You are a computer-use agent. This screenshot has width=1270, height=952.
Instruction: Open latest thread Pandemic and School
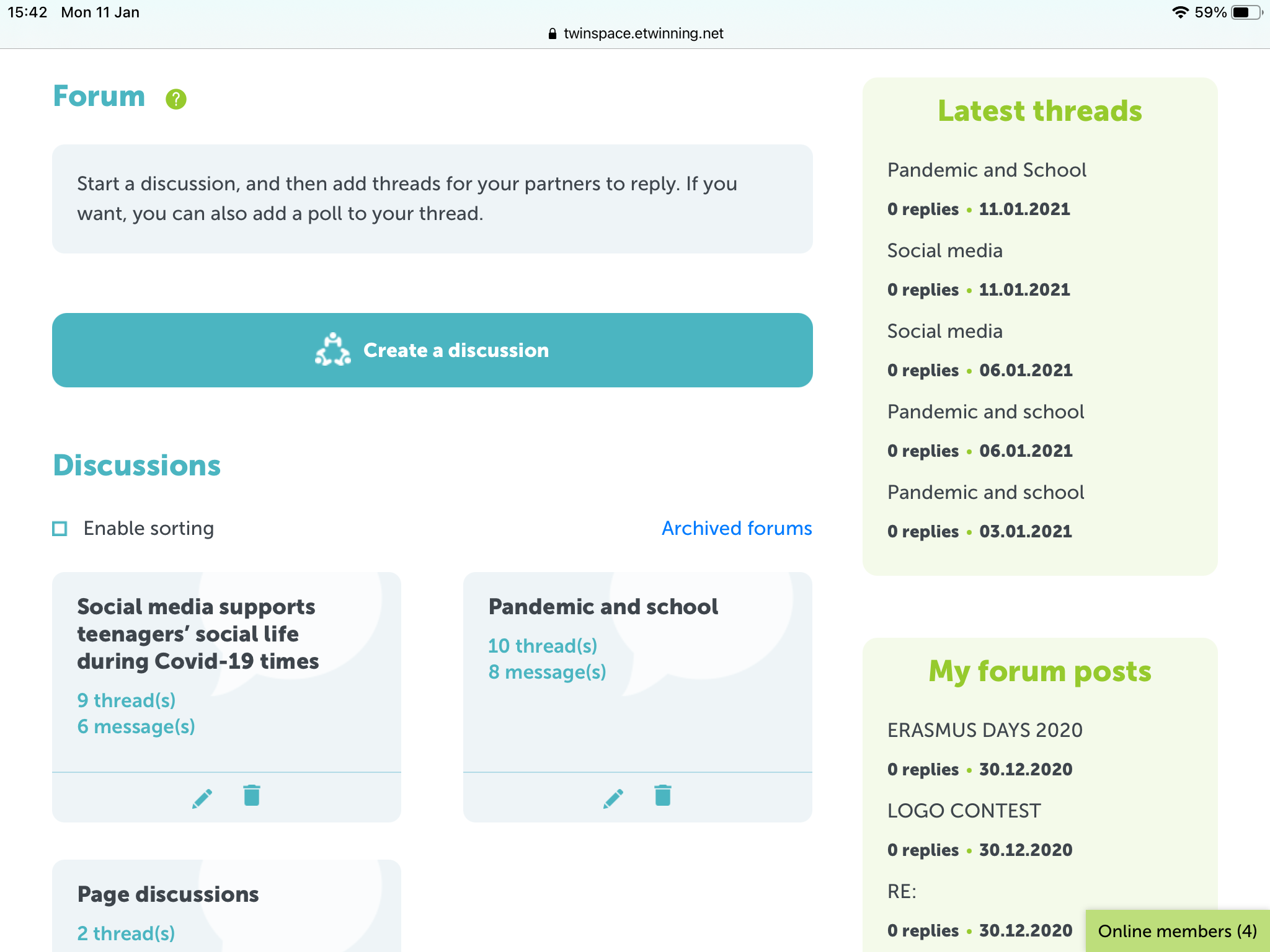click(987, 170)
